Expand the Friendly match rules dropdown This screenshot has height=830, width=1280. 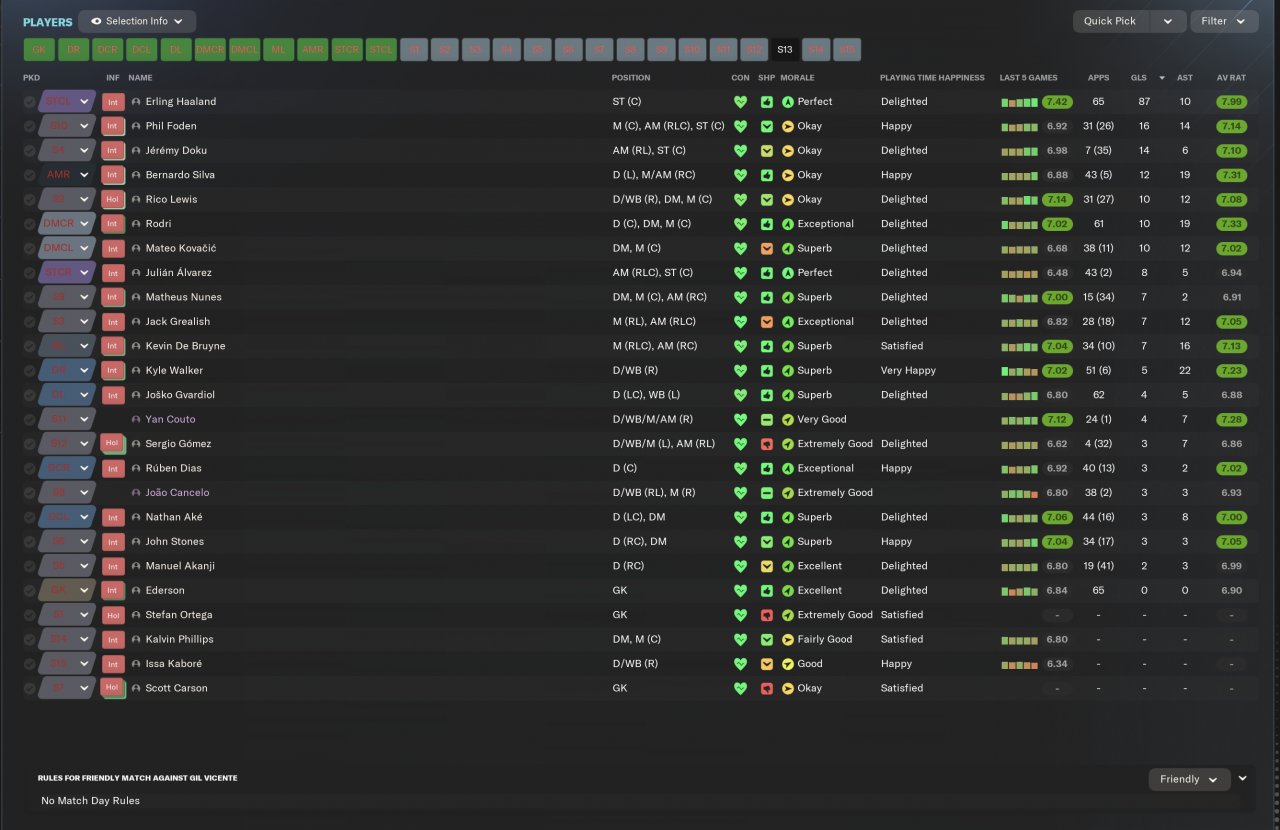pyautogui.click(x=1189, y=779)
